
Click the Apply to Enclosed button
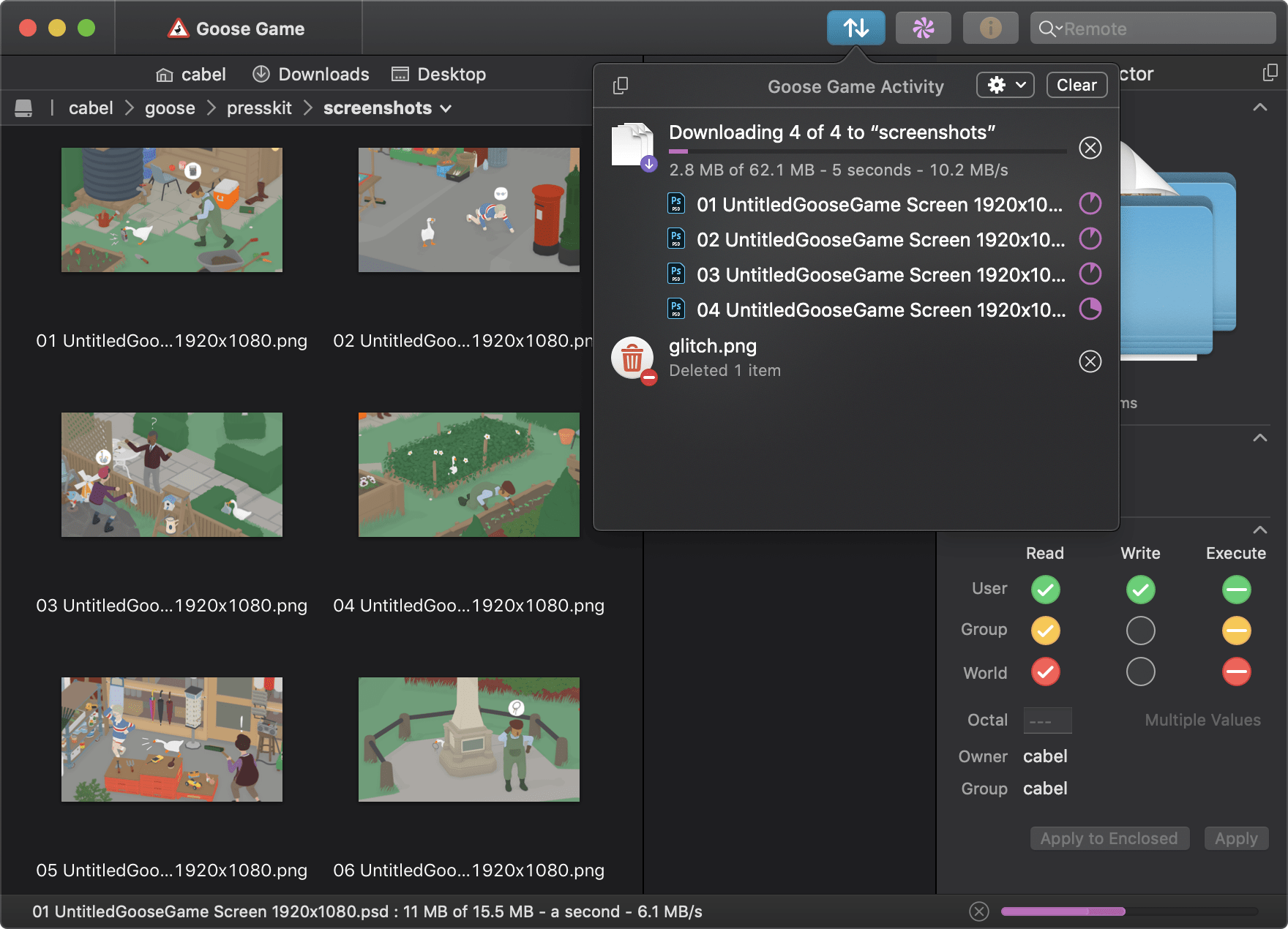pyautogui.click(x=1109, y=838)
